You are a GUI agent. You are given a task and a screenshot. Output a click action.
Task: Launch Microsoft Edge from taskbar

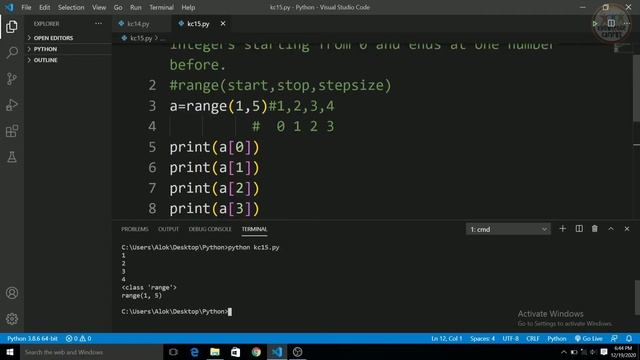[x=194, y=352]
